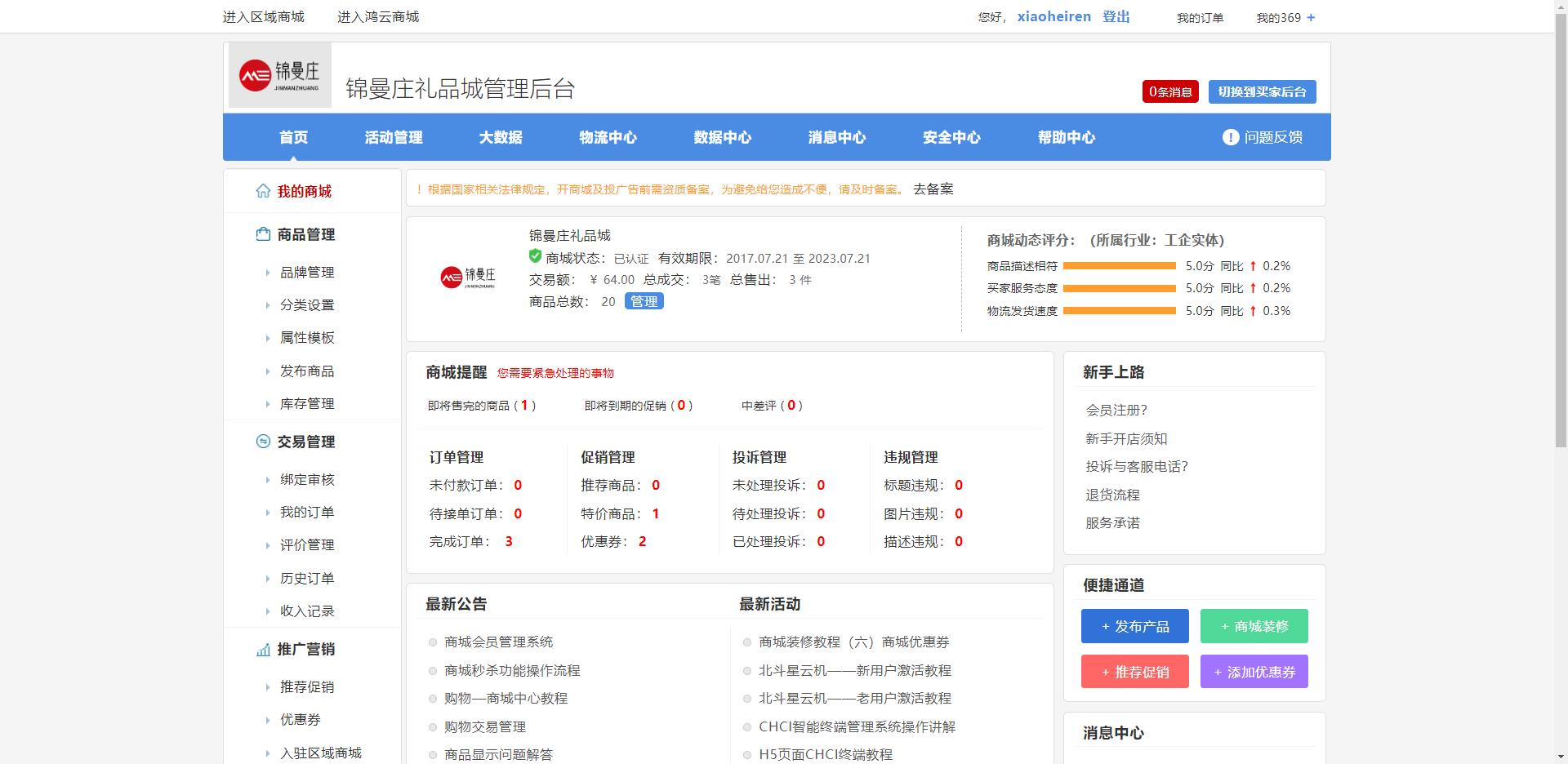Click 即将售完的商品 count
This screenshot has height=764, width=1568.
524,405
